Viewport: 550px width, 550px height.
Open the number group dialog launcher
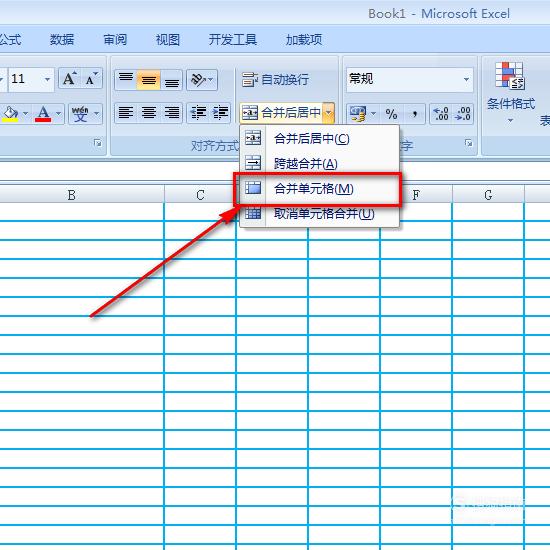(x=468, y=143)
